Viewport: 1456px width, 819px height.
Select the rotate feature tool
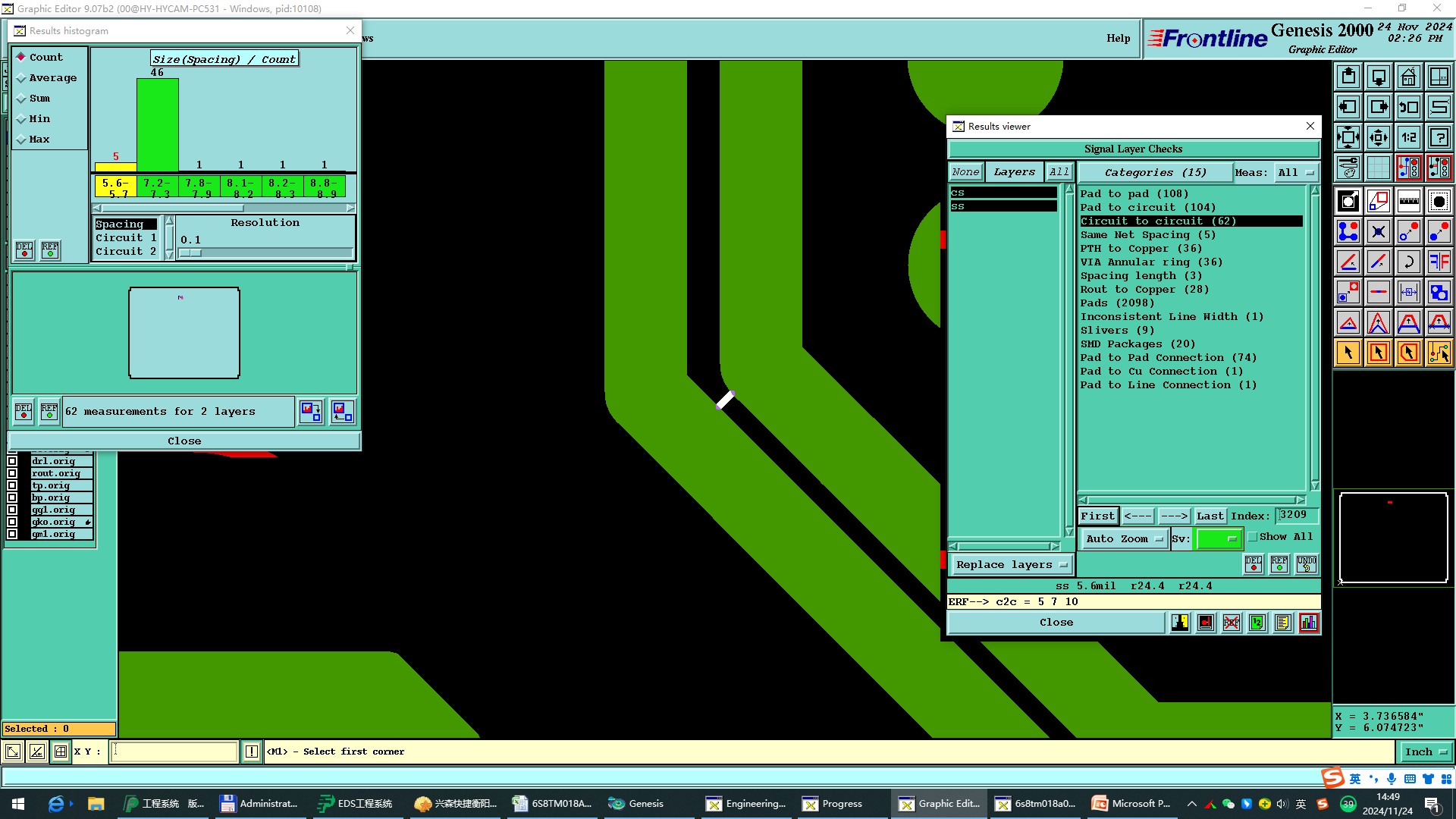click(x=1408, y=262)
